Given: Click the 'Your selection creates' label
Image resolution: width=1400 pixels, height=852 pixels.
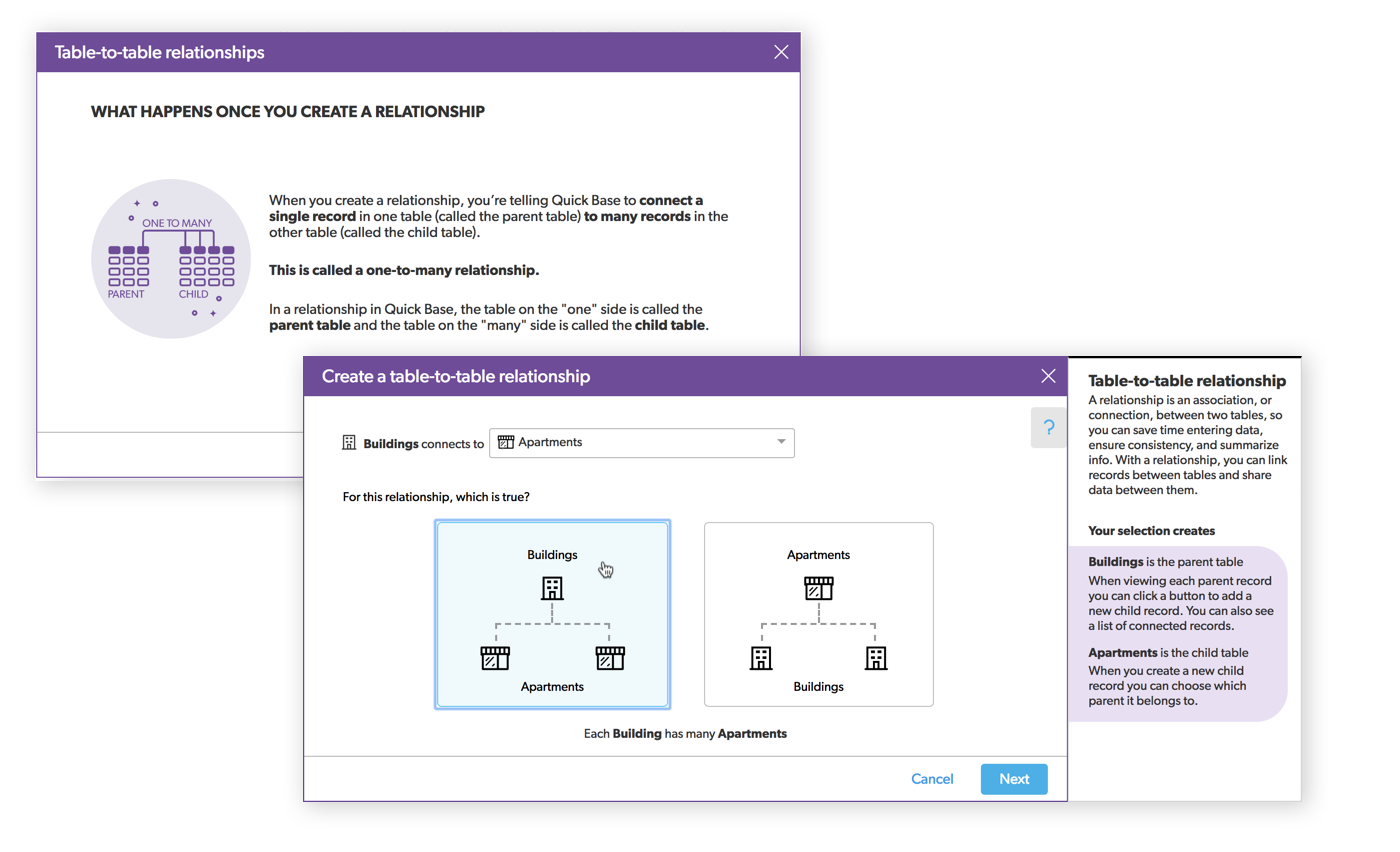Looking at the screenshot, I should tap(1151, 531).
